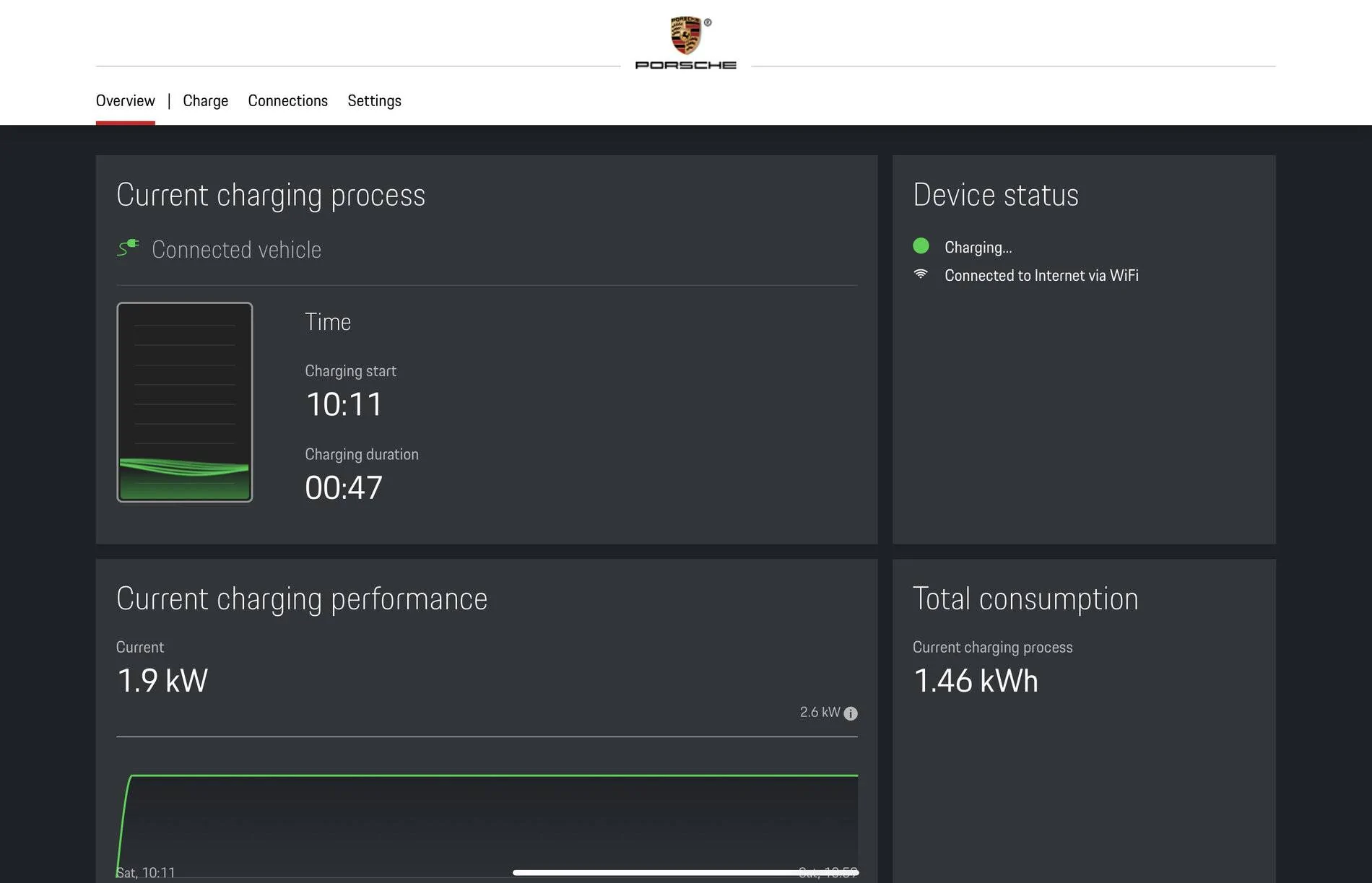Click the horizontal scrollbar under the chart
Viewport: 1372px width, 883px height.
pos(685,872)
